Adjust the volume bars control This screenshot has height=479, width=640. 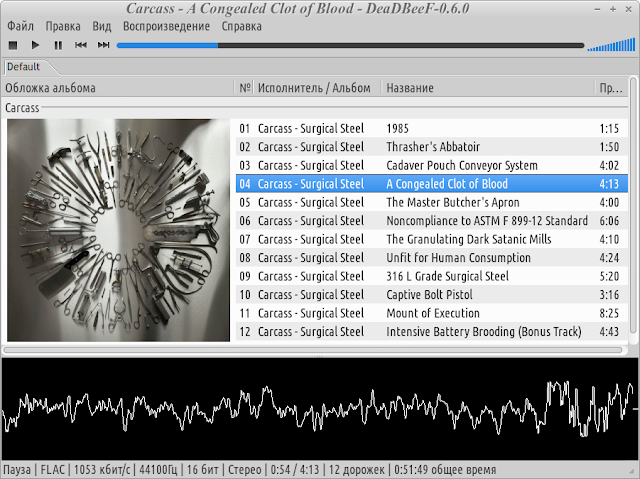coord(611,44)
